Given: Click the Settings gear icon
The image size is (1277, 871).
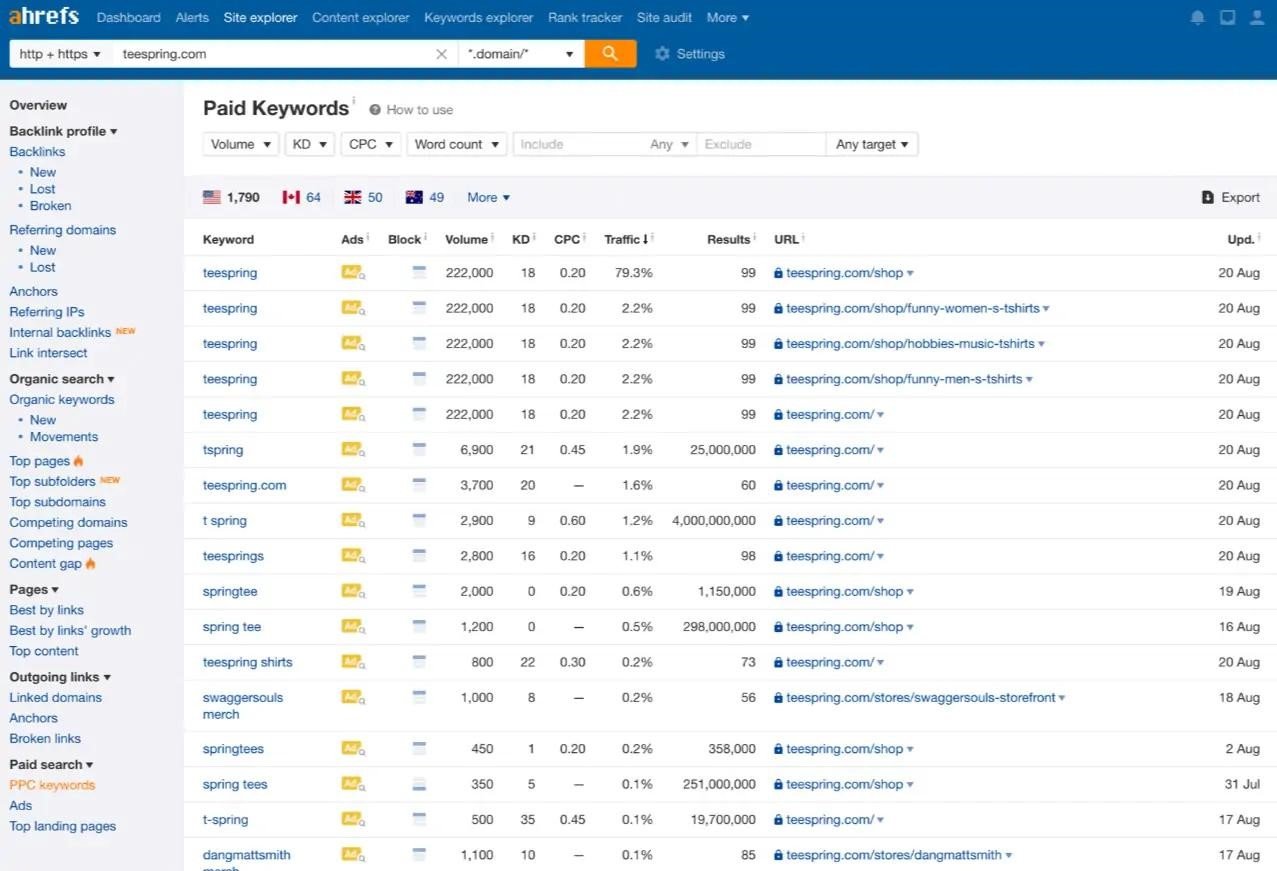Looking at the screenshot, I should [x=662, y=54].
